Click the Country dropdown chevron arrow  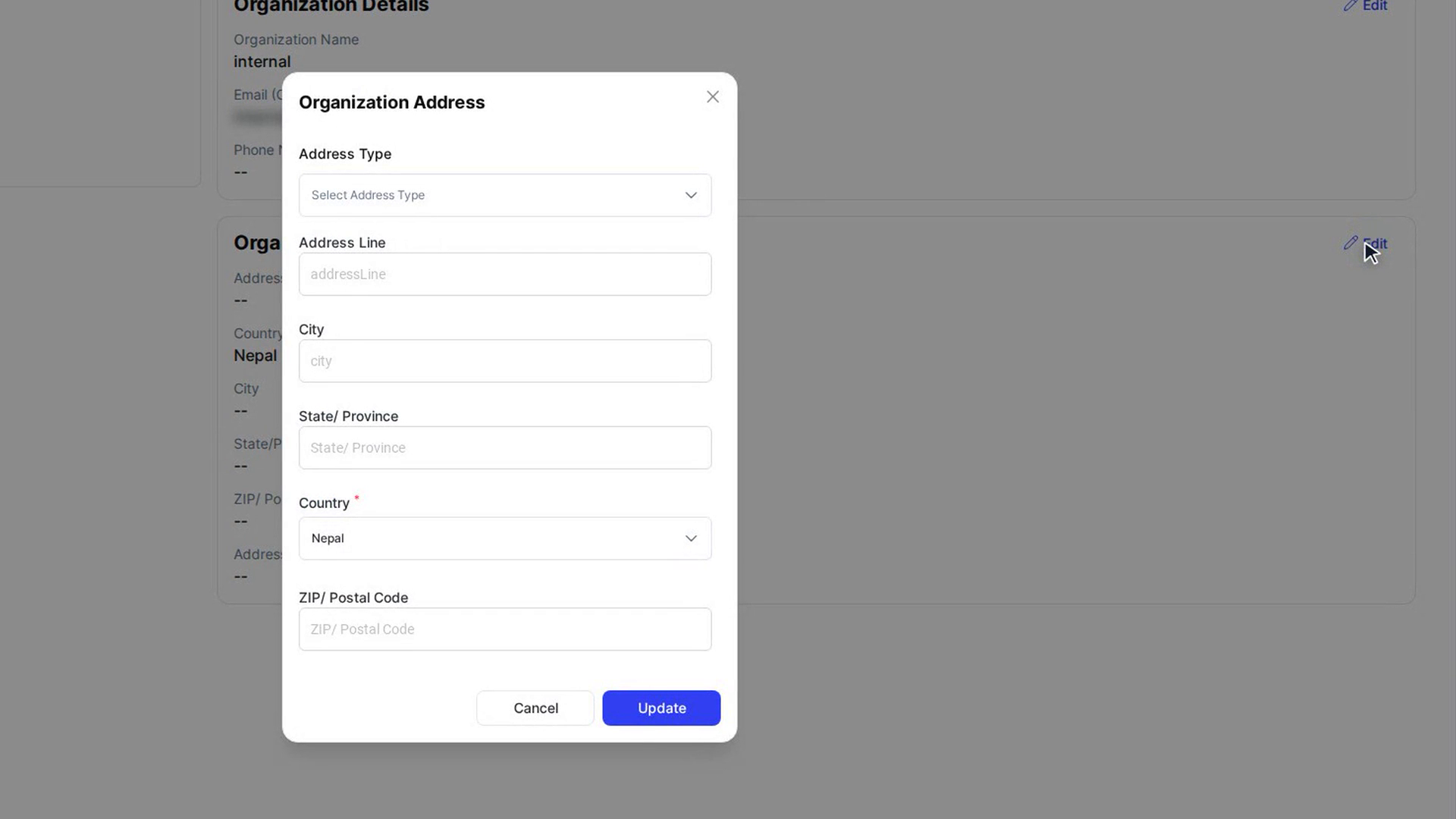click(x=691, y=538)
